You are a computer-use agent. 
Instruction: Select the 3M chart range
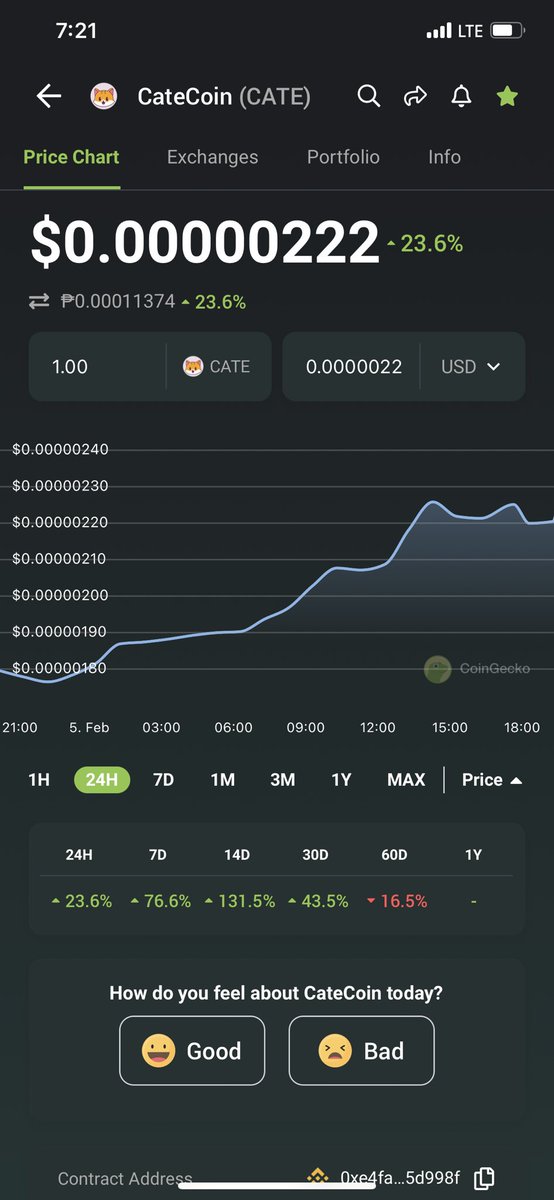(x=283, y=780)
